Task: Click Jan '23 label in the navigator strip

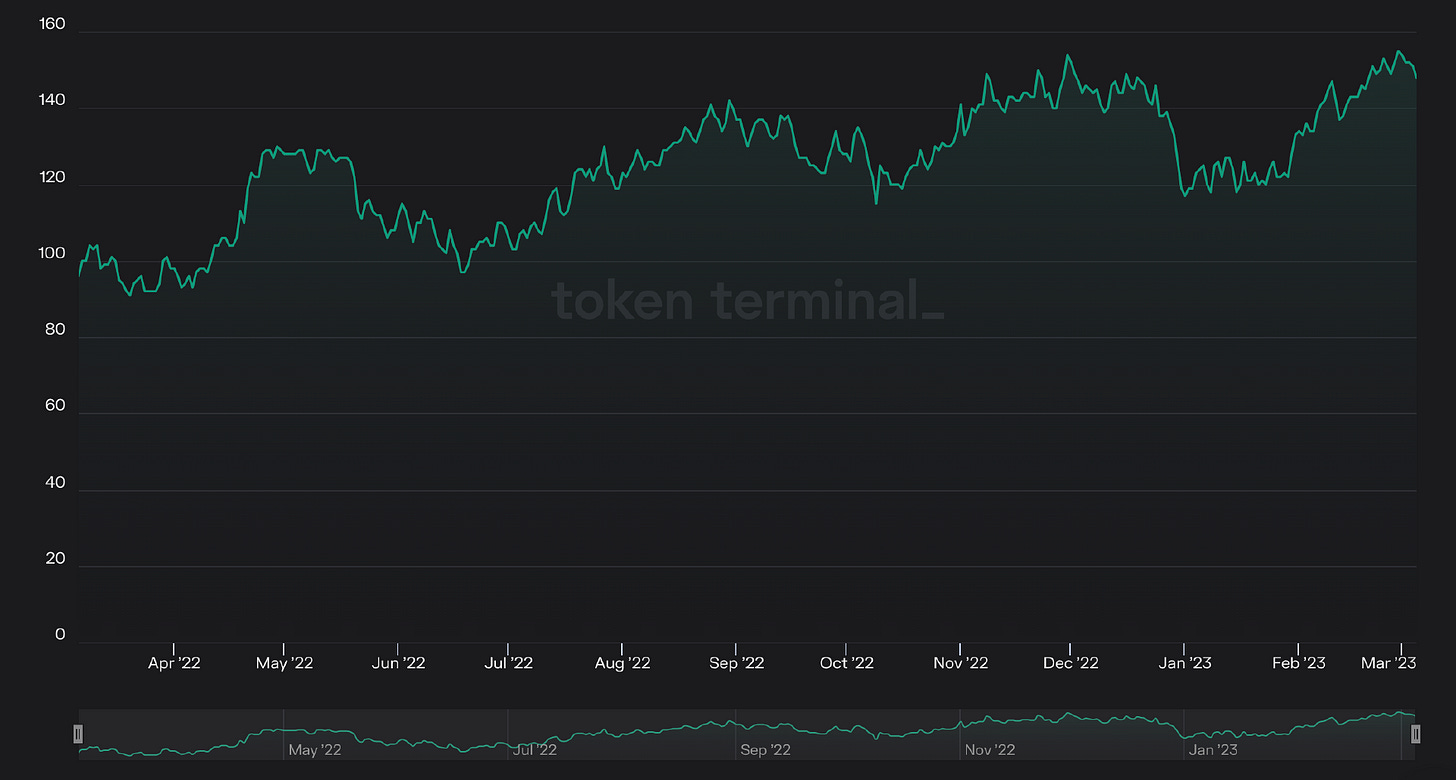Action: (1213, 750)
